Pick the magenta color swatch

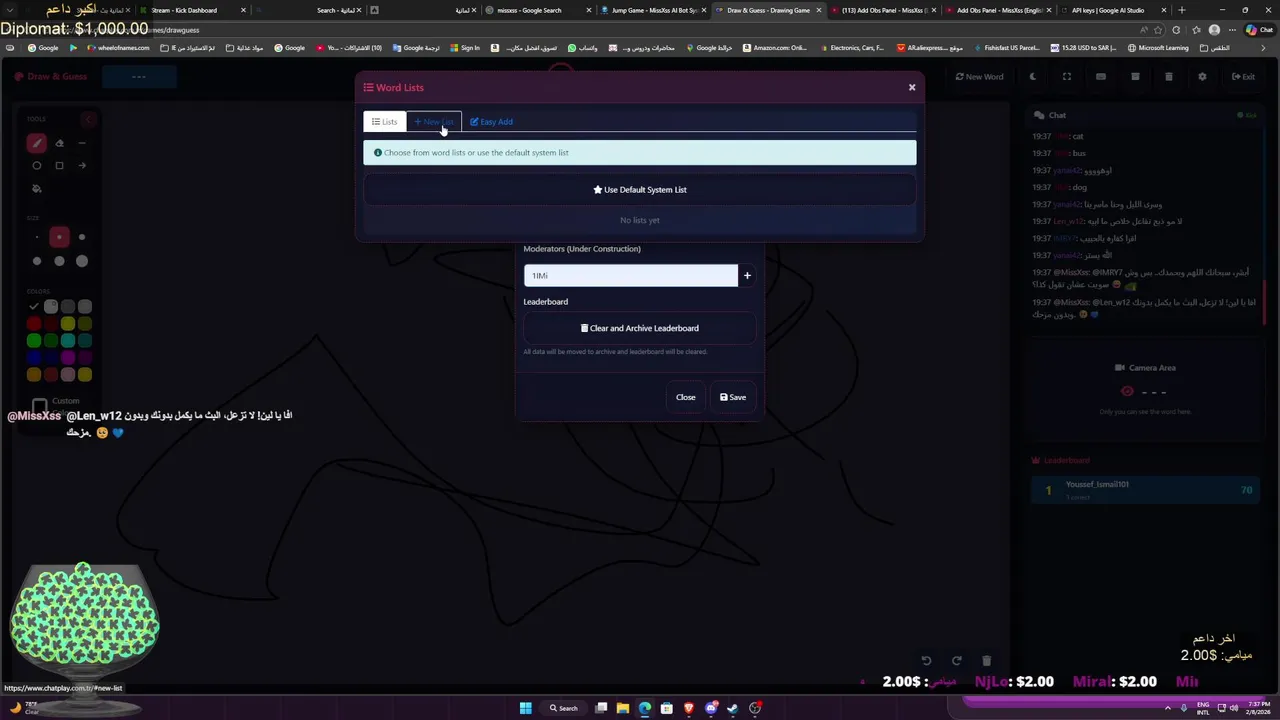(68, 358)
